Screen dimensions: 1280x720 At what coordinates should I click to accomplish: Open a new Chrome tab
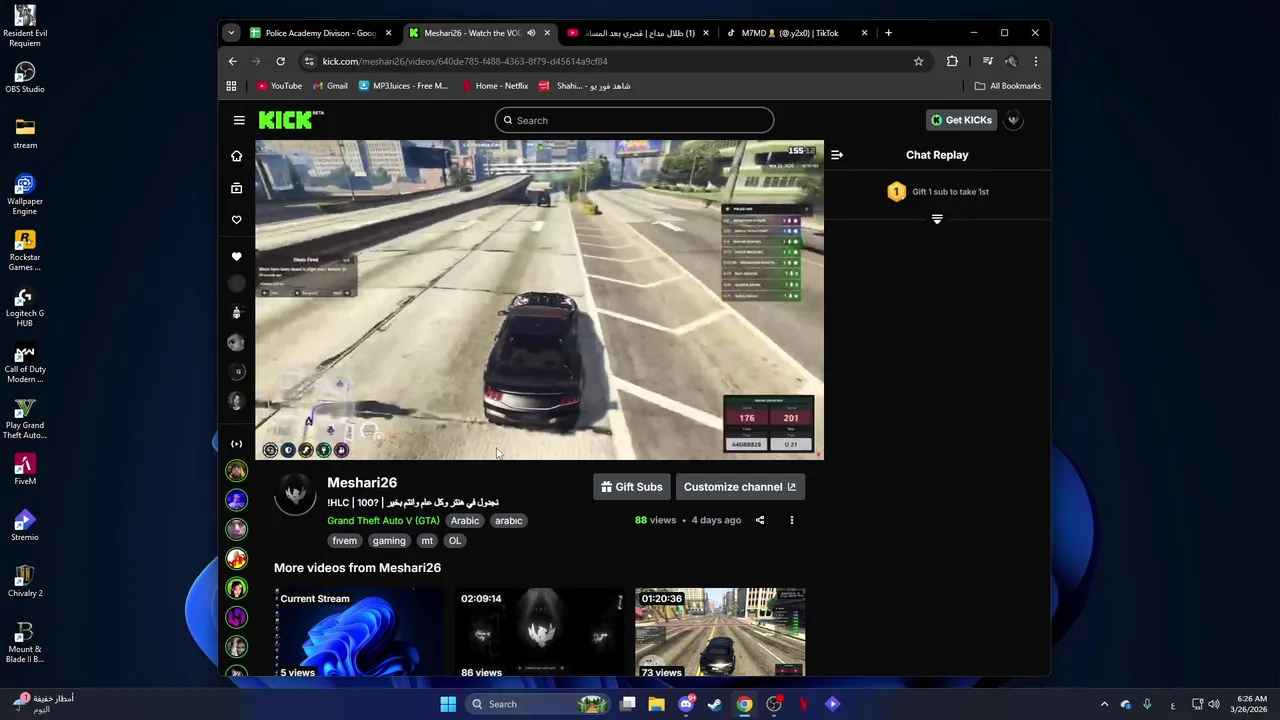pos(888,33)
